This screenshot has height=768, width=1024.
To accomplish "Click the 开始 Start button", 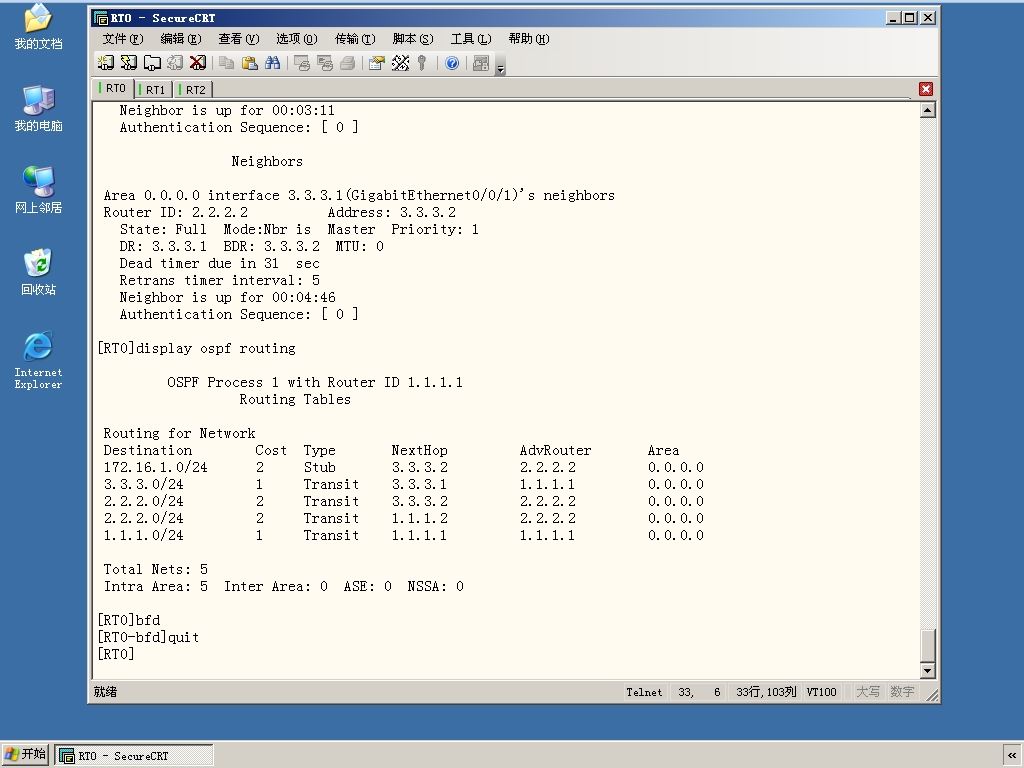I will (x=25, y=755).
